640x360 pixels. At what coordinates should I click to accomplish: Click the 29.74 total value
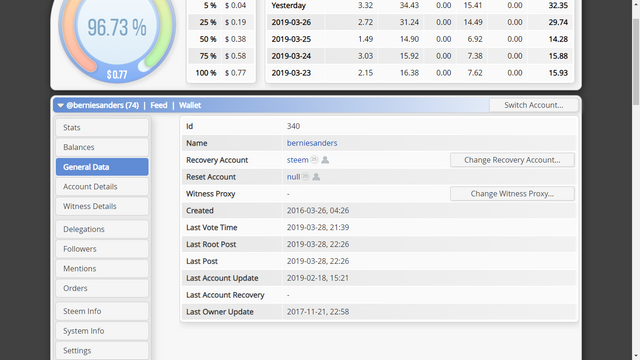pyautogui.click(x=558, y=22)
